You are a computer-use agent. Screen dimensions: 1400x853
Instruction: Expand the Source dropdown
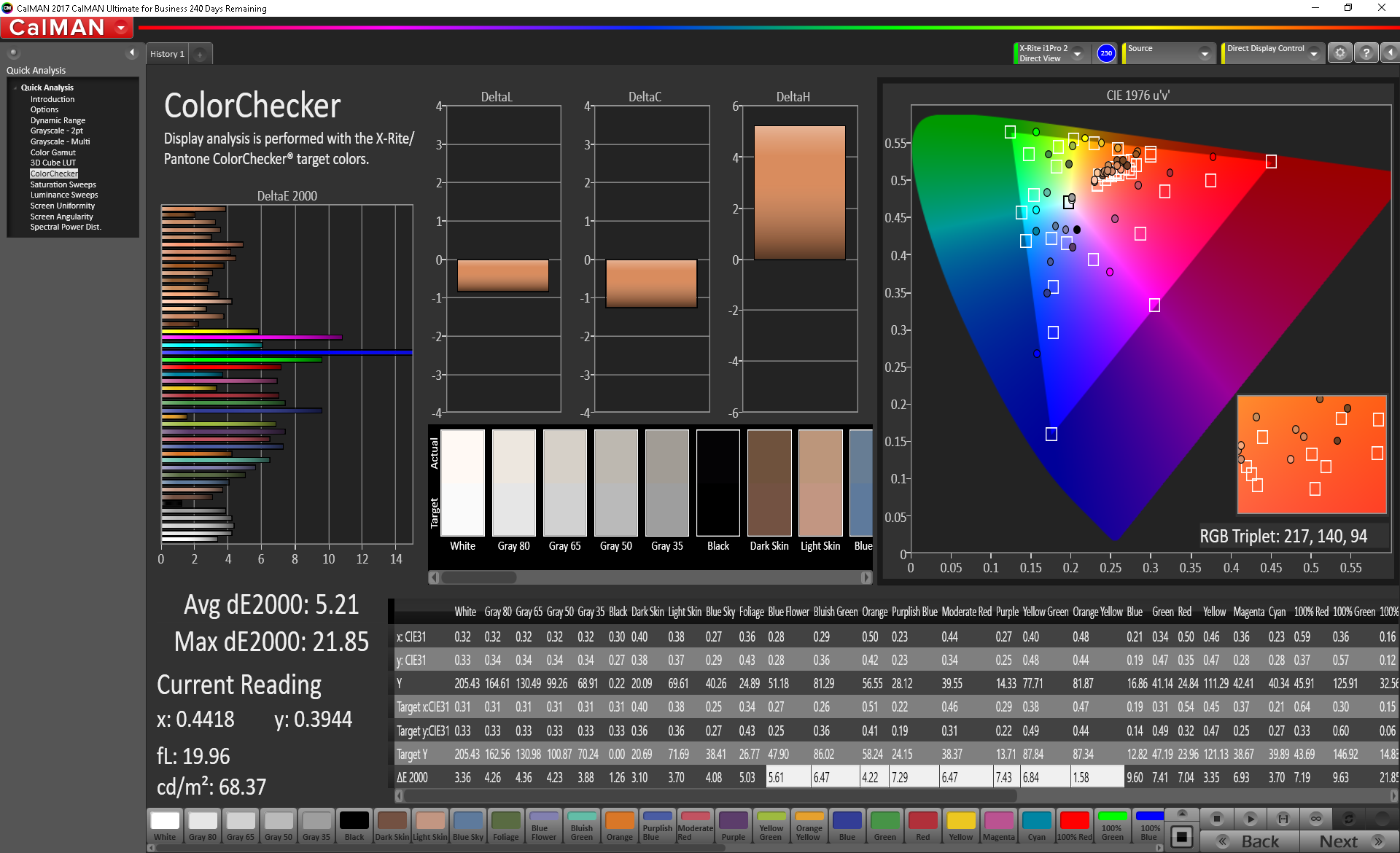pos(1205,53)
